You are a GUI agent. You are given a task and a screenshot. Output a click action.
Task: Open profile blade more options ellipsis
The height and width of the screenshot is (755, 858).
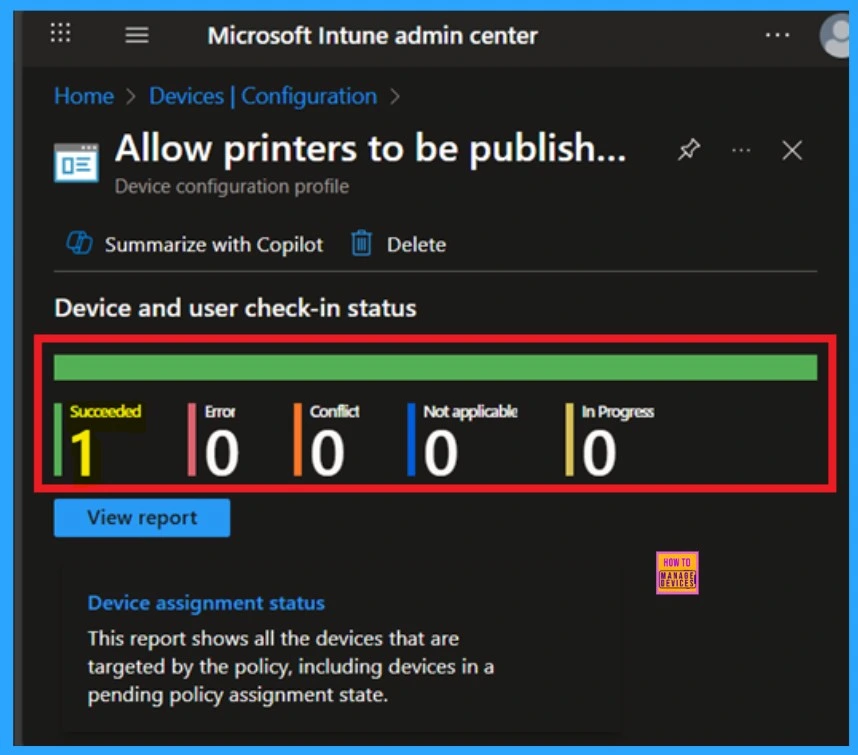[741, 150]
